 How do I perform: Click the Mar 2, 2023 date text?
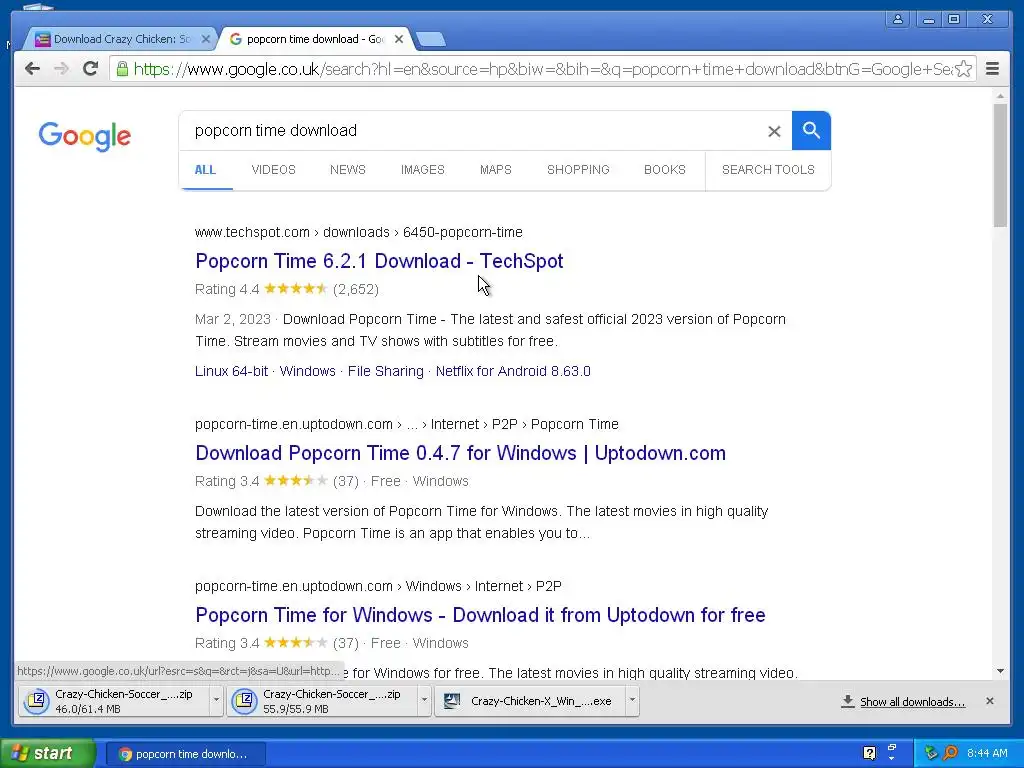click(x=232, y=319)
